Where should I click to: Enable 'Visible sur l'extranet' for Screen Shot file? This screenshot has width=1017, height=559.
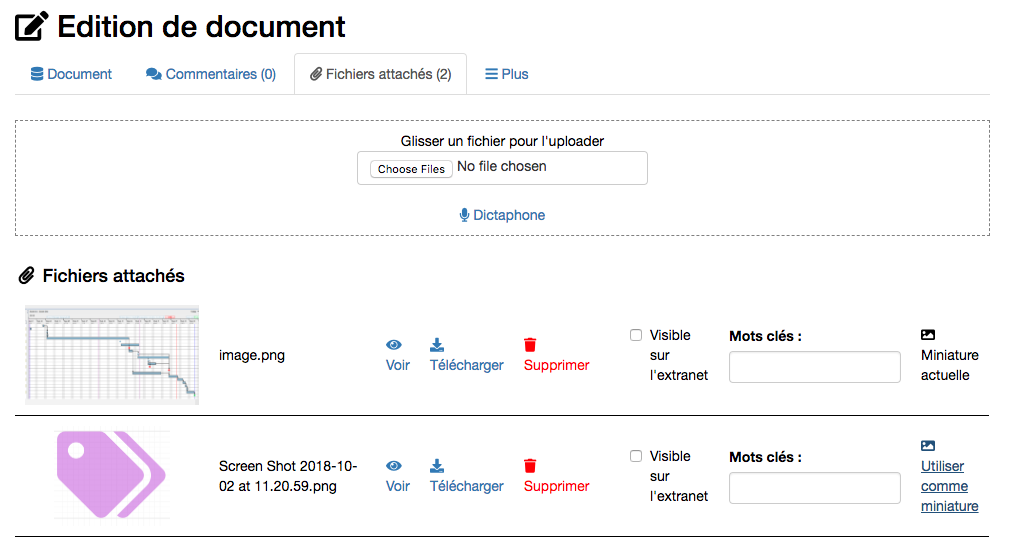click(636, 456)
